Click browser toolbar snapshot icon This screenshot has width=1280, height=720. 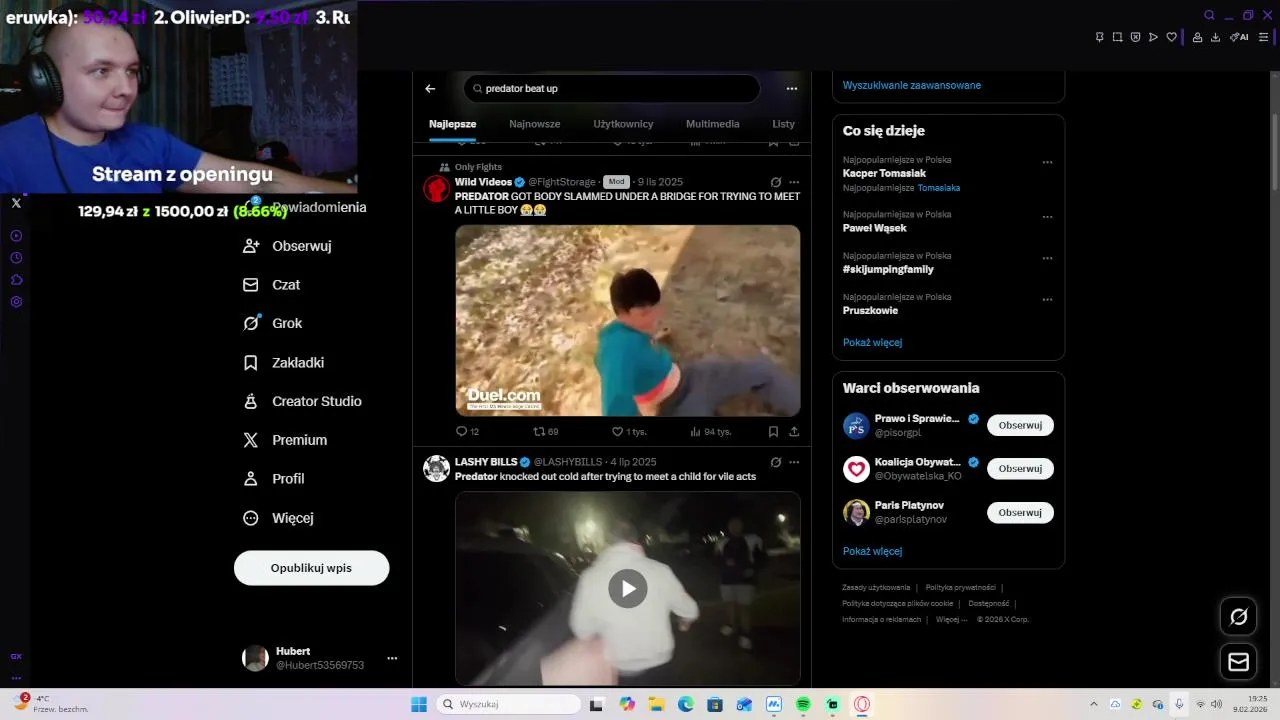click(x=1117, y=37)
